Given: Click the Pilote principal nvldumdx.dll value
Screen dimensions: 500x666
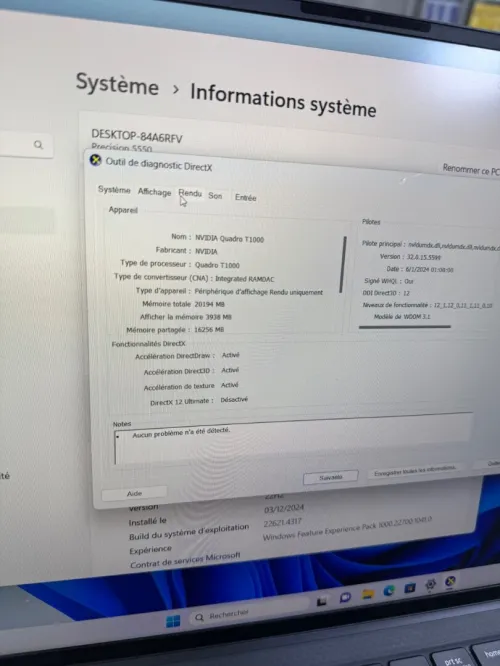Looking at the screenshot, I should coord(454,246).
